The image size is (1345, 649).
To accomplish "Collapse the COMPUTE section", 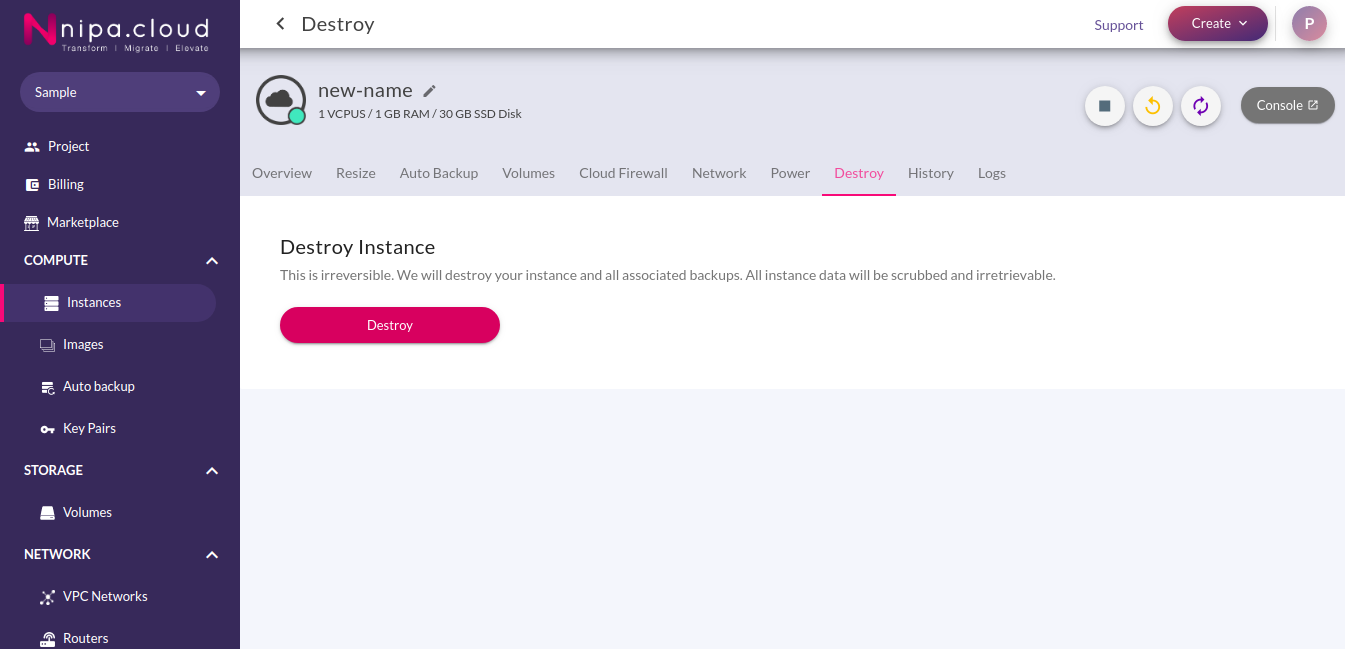I will coord(212,261).
